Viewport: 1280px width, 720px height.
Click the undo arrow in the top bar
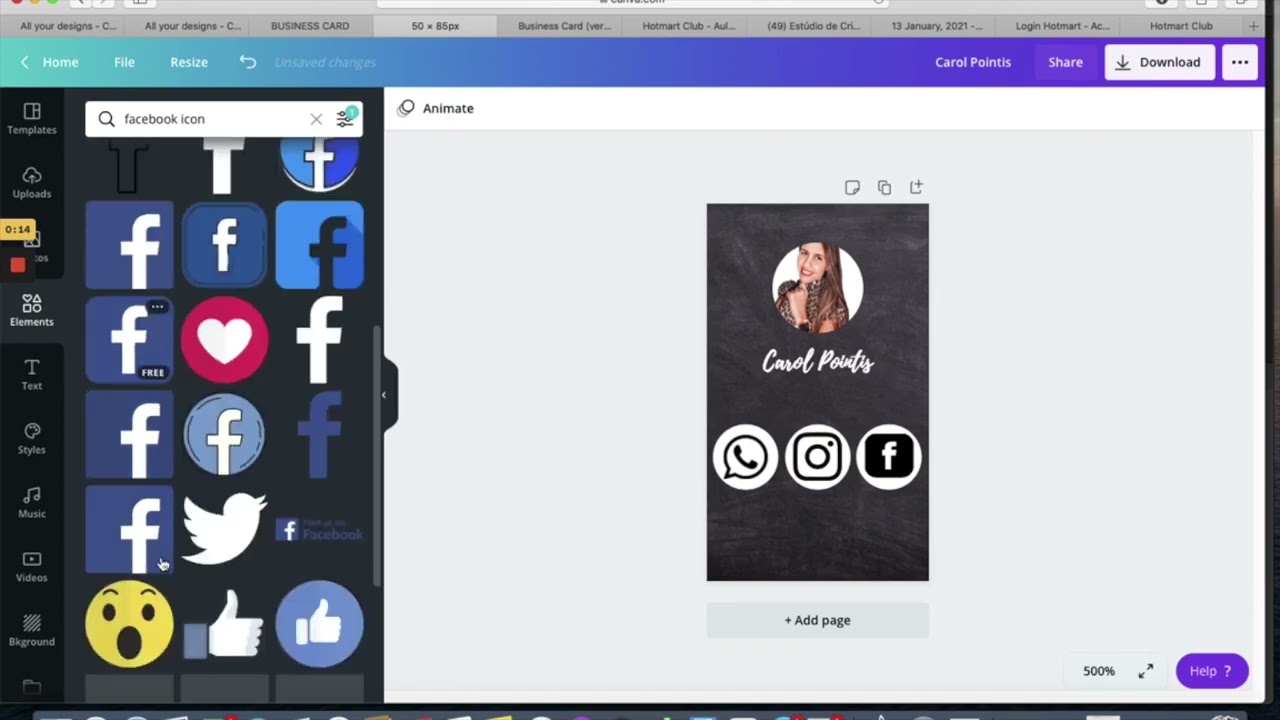click(248, 62)
